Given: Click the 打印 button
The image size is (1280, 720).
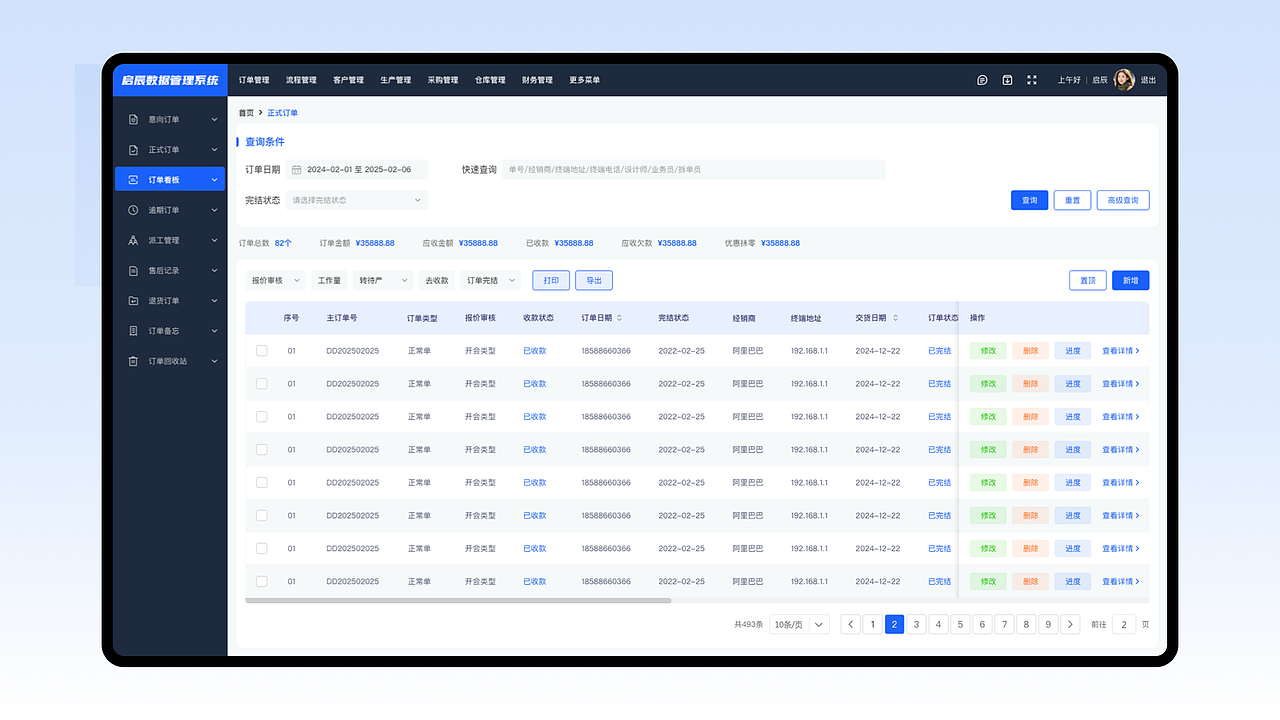Looking at the screenshot, I should 551,281.
